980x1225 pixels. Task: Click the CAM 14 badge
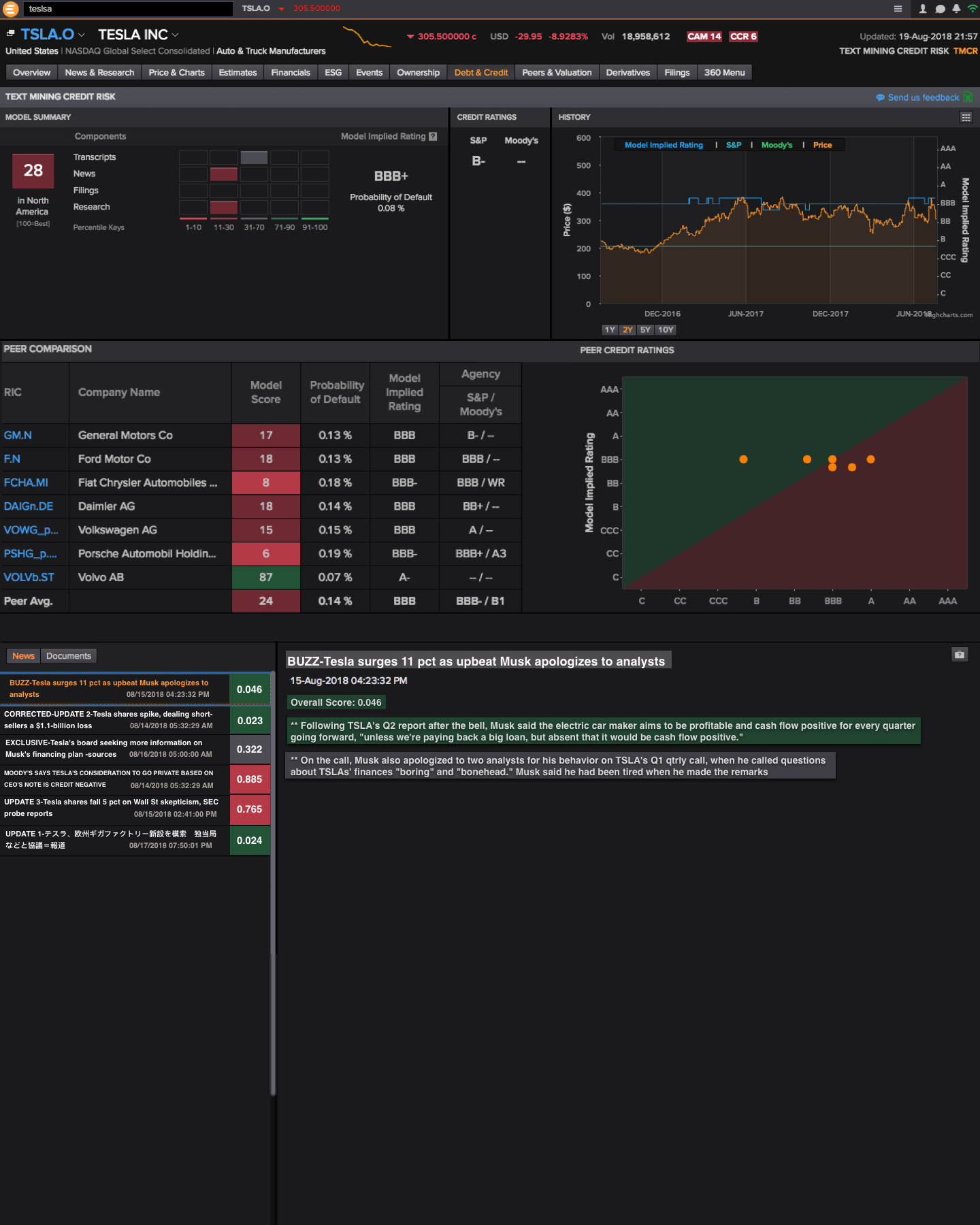[x=704, y=37]
